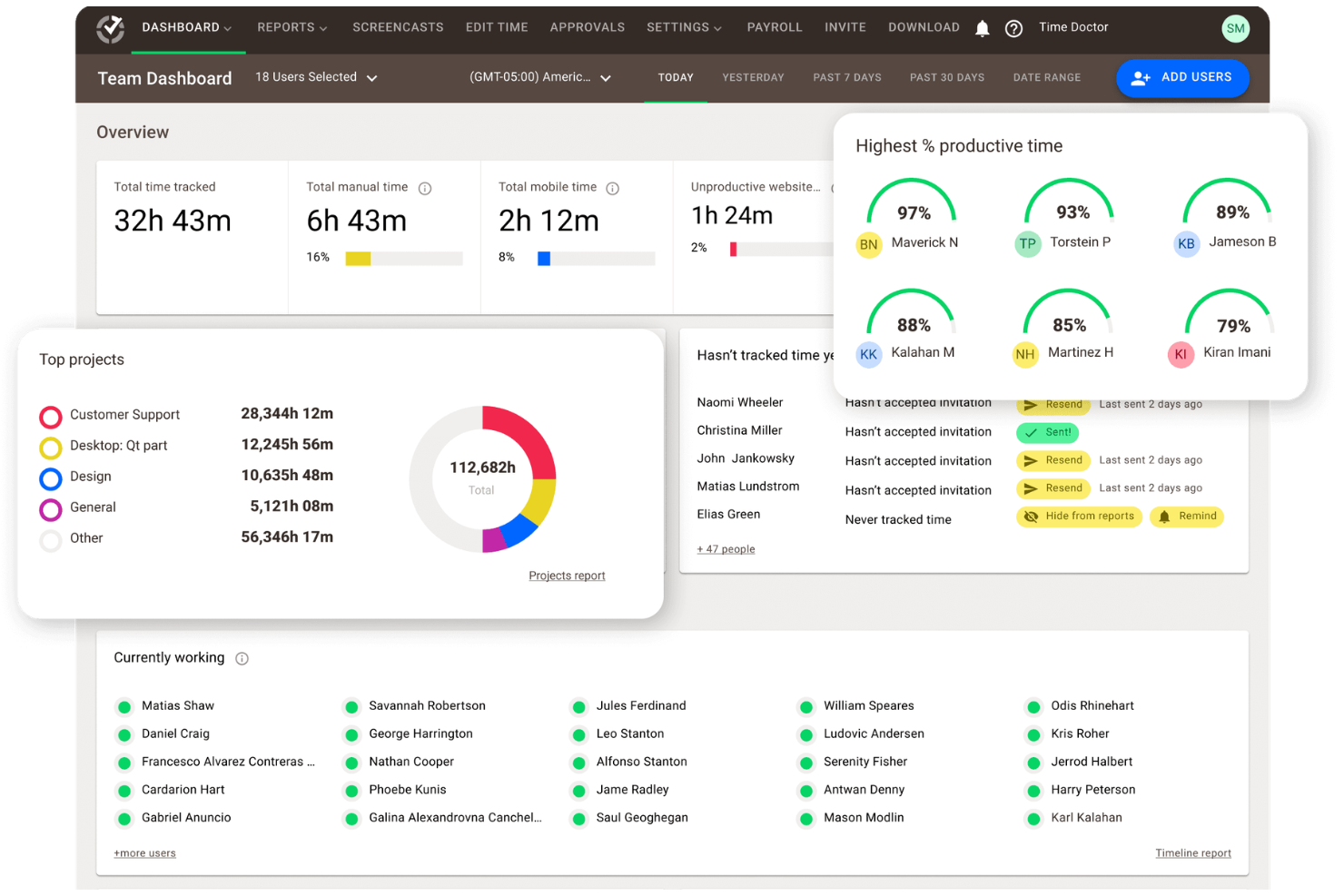Open the Projects report link
This screenshot has width=1344, height=896.
(567, 575)
